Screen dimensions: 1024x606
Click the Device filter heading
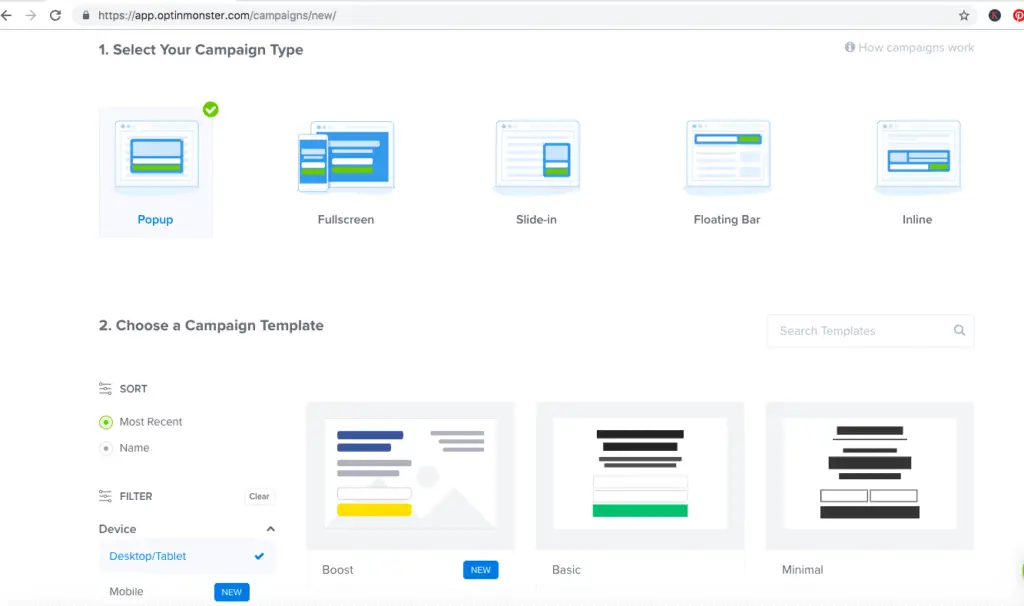pos(118,529)
